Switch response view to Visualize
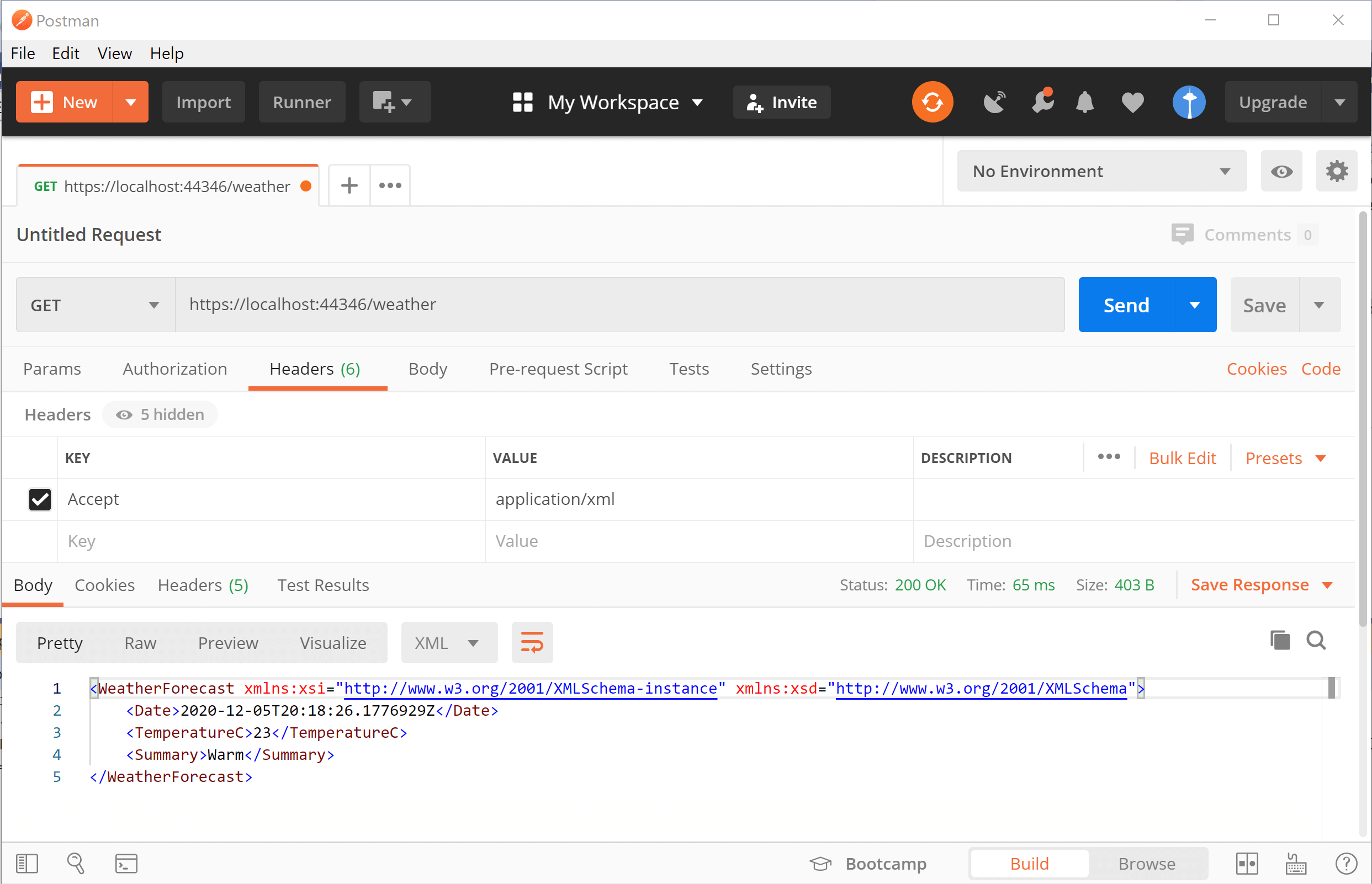 pyautogui.click(x=332, y=642)
